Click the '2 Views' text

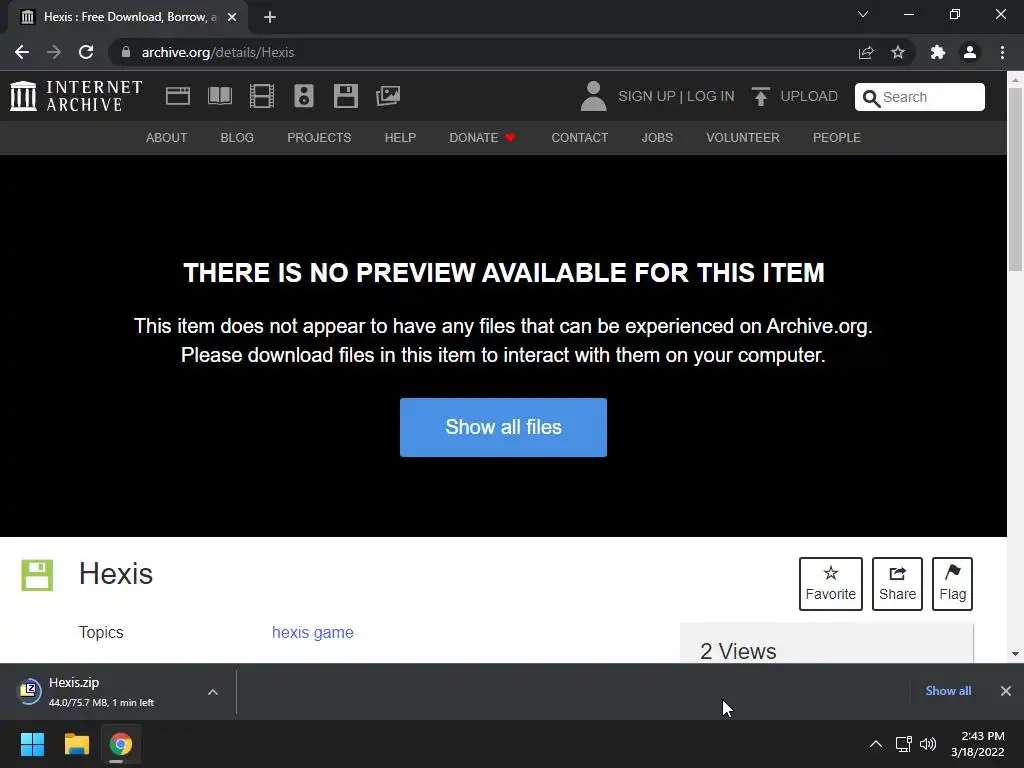click(x=738, y=651)
